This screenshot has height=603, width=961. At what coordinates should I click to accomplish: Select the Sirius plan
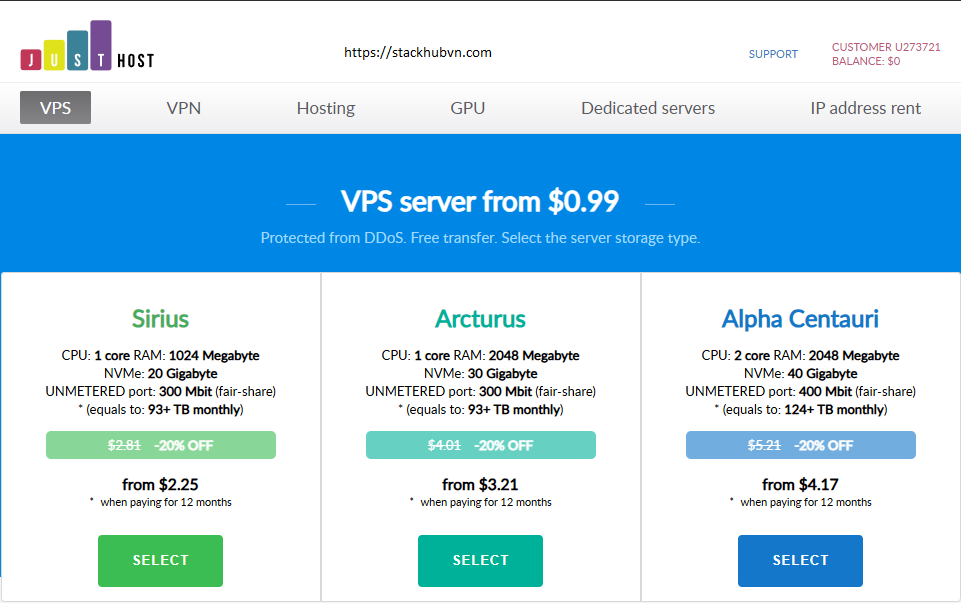click(x=161, y=561)
